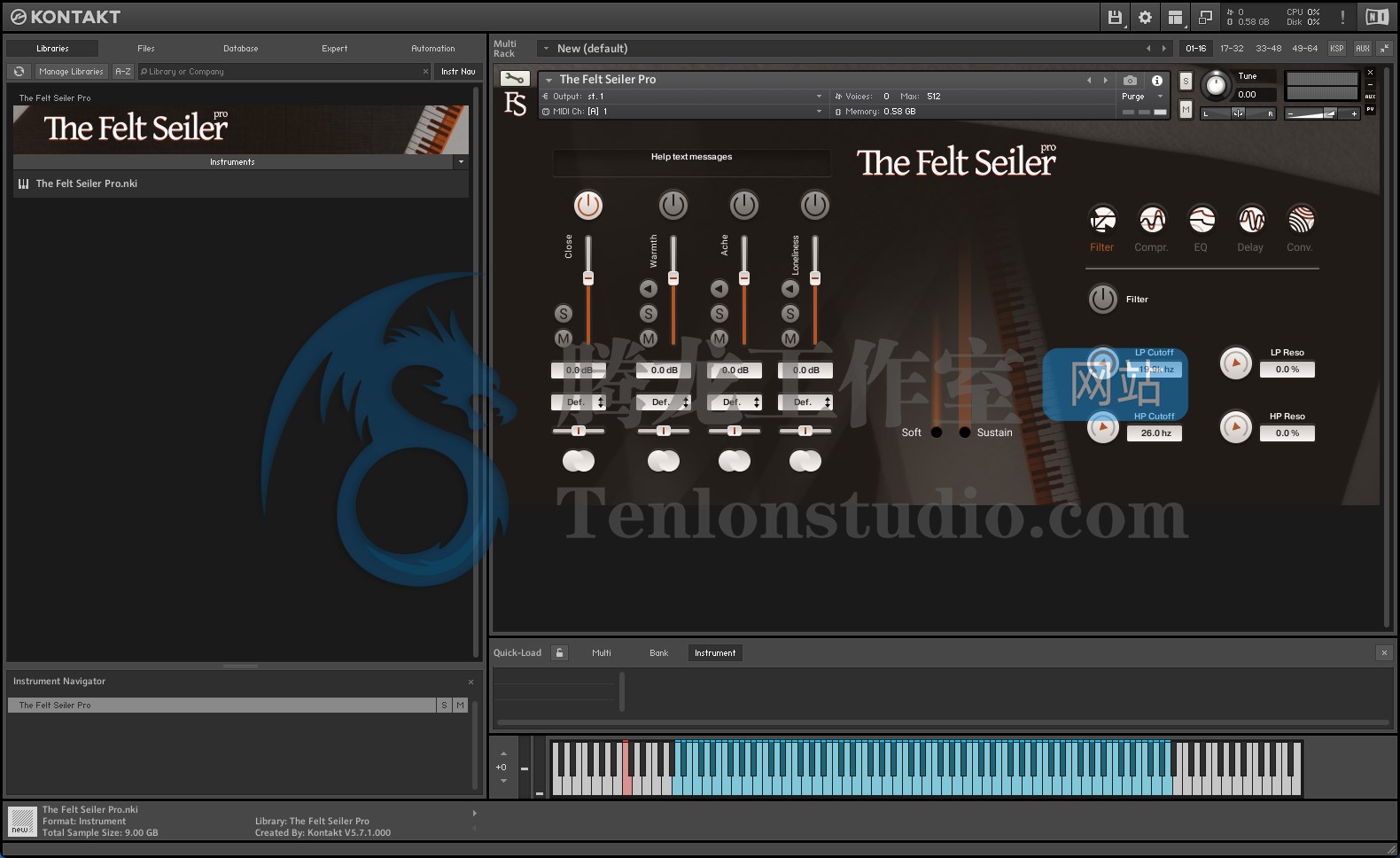Screen dimensions: 1400x858
Task: Click the Tune knob
Action: (x=1216, y=85)
